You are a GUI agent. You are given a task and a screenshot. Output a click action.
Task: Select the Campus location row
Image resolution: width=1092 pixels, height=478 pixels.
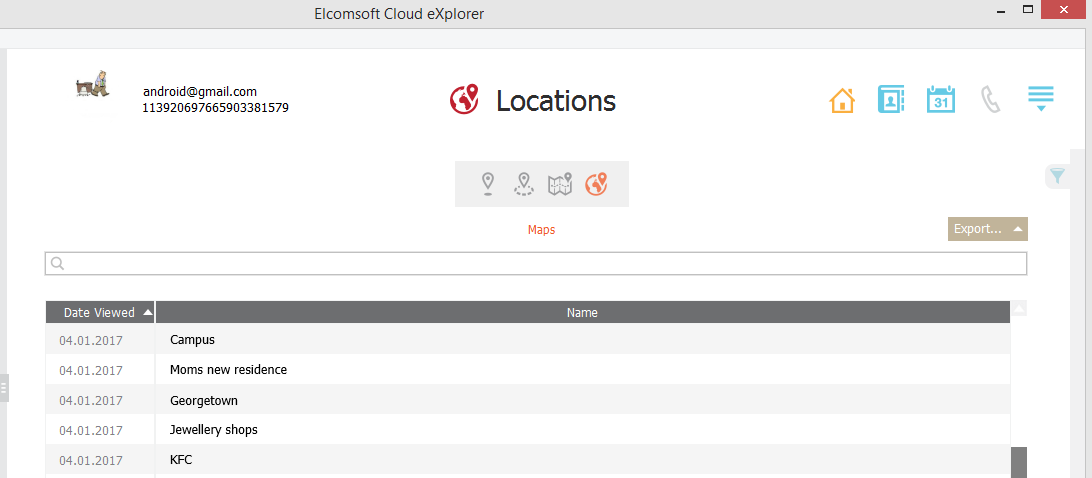193,340
